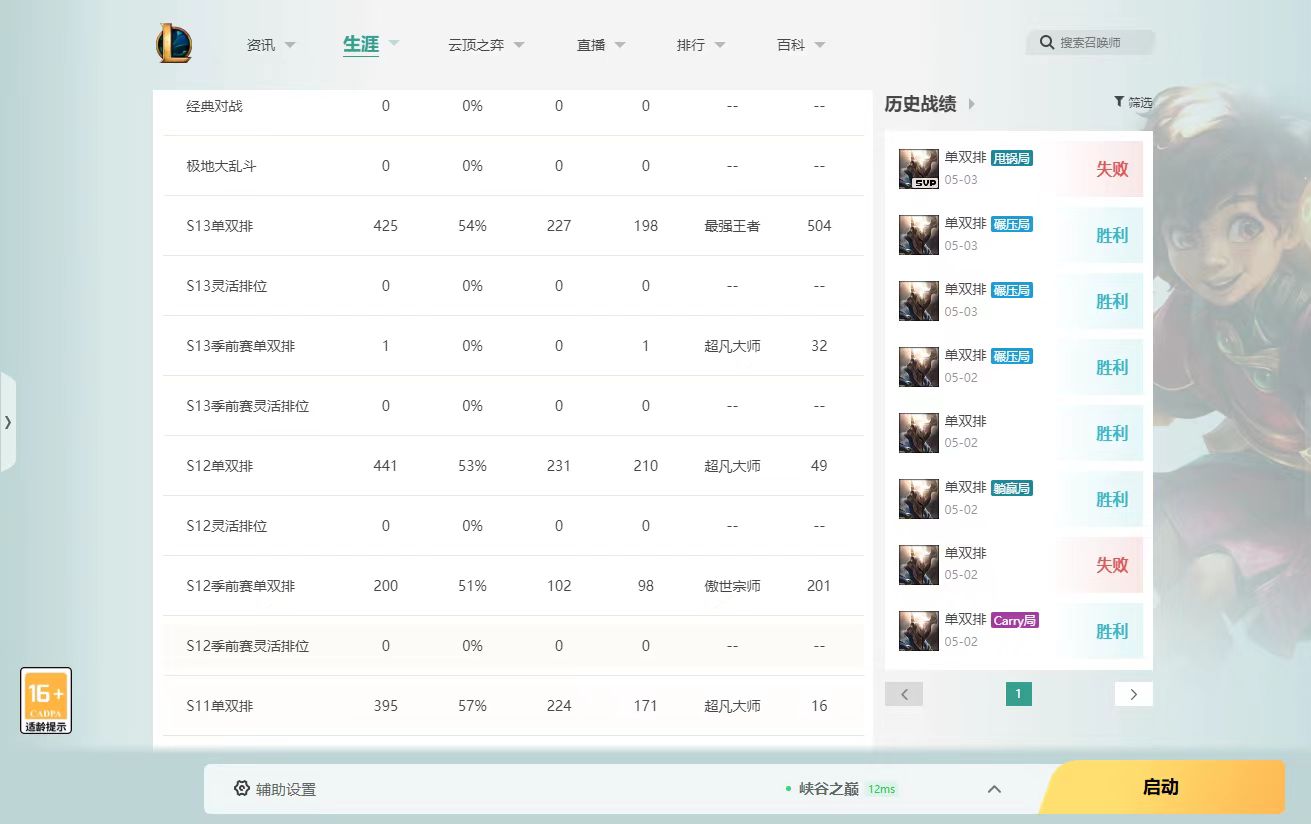Click the S13灵活排位 row label

click(227, 286)
